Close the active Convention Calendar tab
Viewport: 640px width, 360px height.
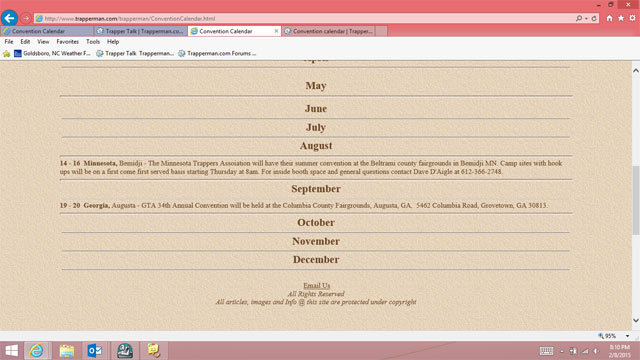pos(276,31)
